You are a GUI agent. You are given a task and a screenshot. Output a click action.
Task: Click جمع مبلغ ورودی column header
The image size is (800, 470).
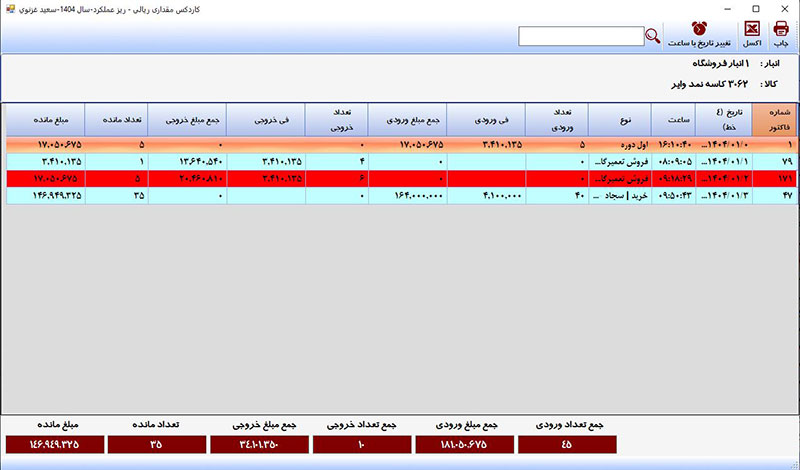[407, 119]
